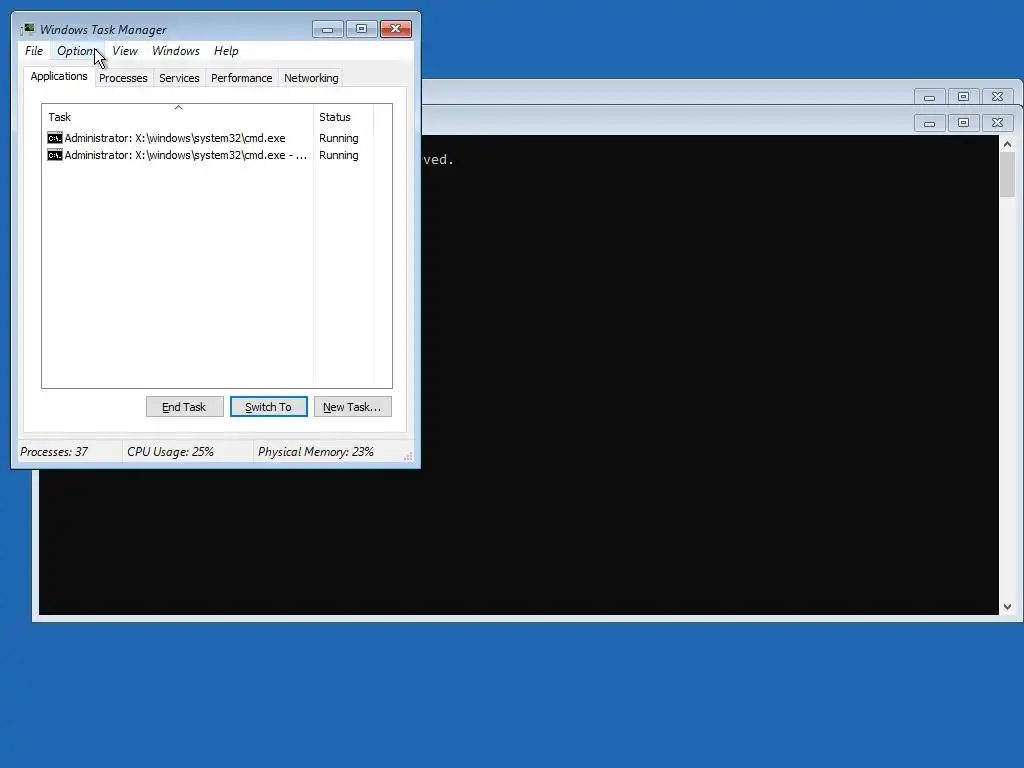Viewport: 1024px width, 768px height.
Task: Switch to the Performance tab
Action: [242, 78]
